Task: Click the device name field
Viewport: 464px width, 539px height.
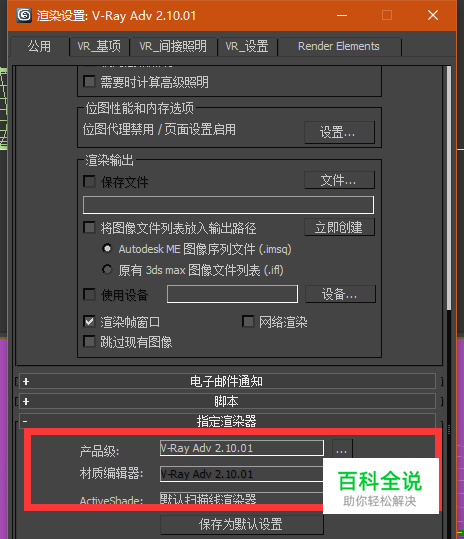Action: [x=232, y=294]
